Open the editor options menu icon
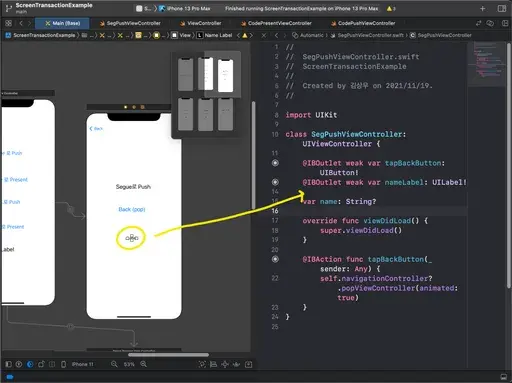 point(490,23)
